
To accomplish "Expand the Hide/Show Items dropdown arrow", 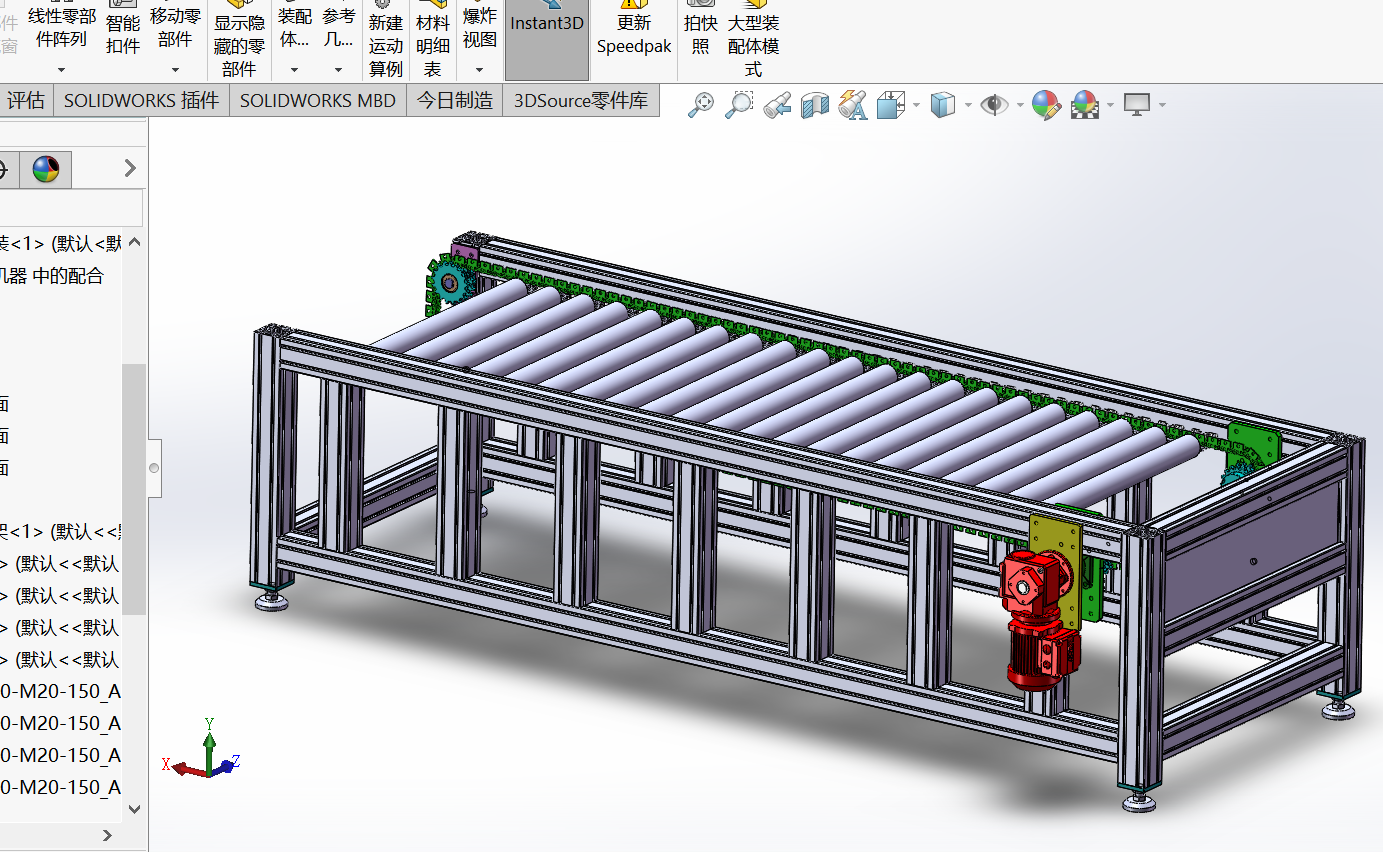I will click(1020, 105).
